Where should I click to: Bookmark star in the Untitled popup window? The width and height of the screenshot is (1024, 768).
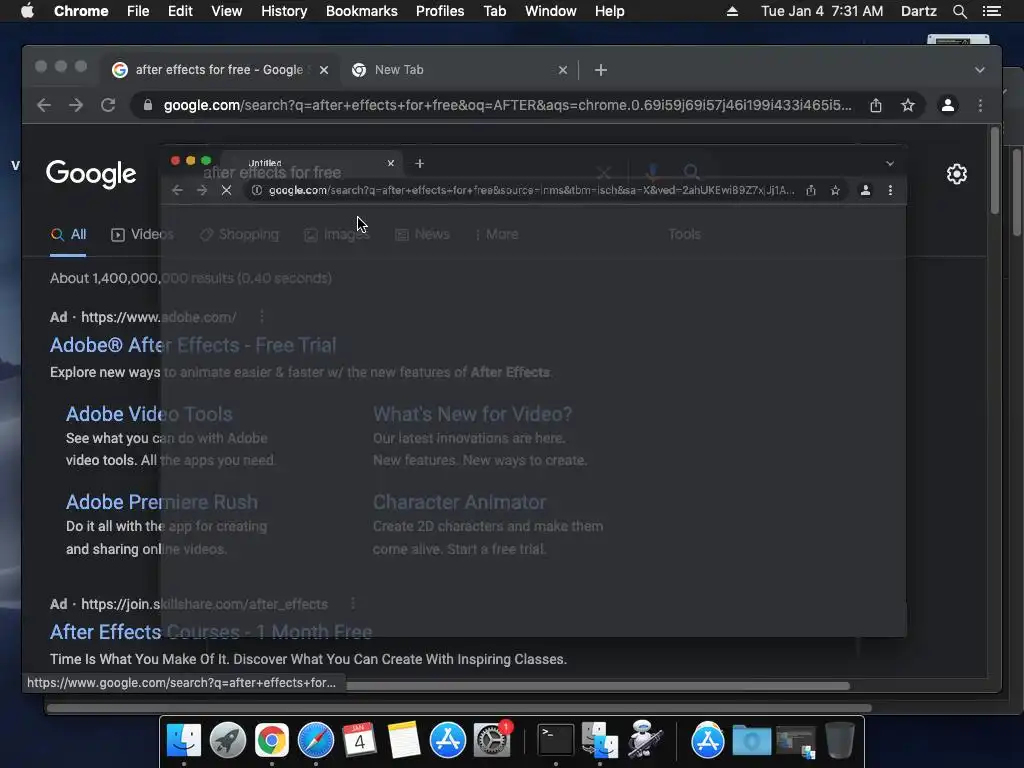[835, 190]
